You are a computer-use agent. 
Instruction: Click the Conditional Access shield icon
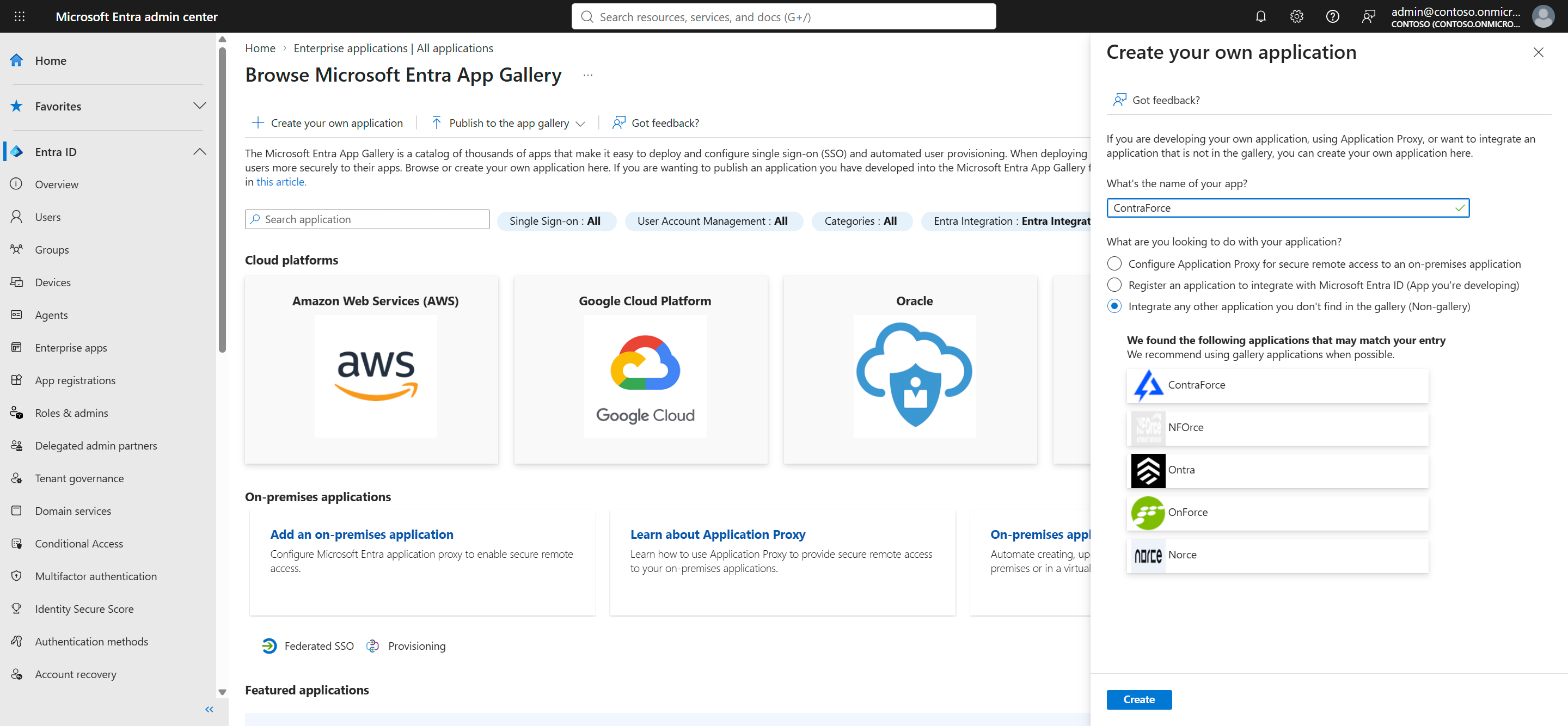[16, 544]
